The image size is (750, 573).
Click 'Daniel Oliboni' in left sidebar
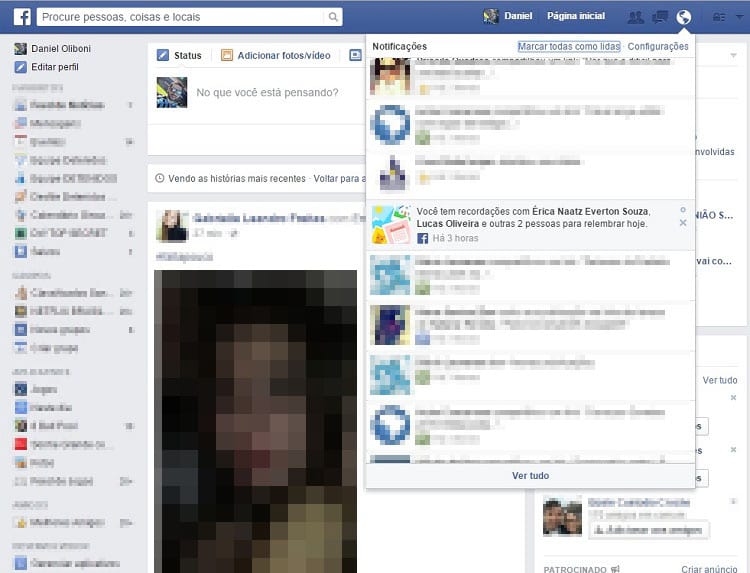pyautogui.click(x=61, y=49)
